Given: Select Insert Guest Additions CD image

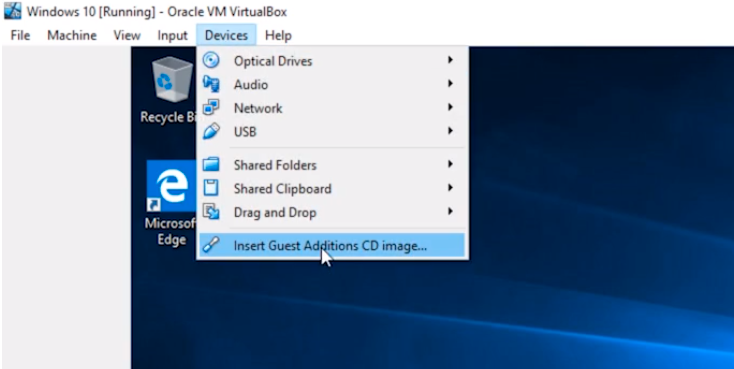Looking at the screenshot, I should [x=332, y=245].
